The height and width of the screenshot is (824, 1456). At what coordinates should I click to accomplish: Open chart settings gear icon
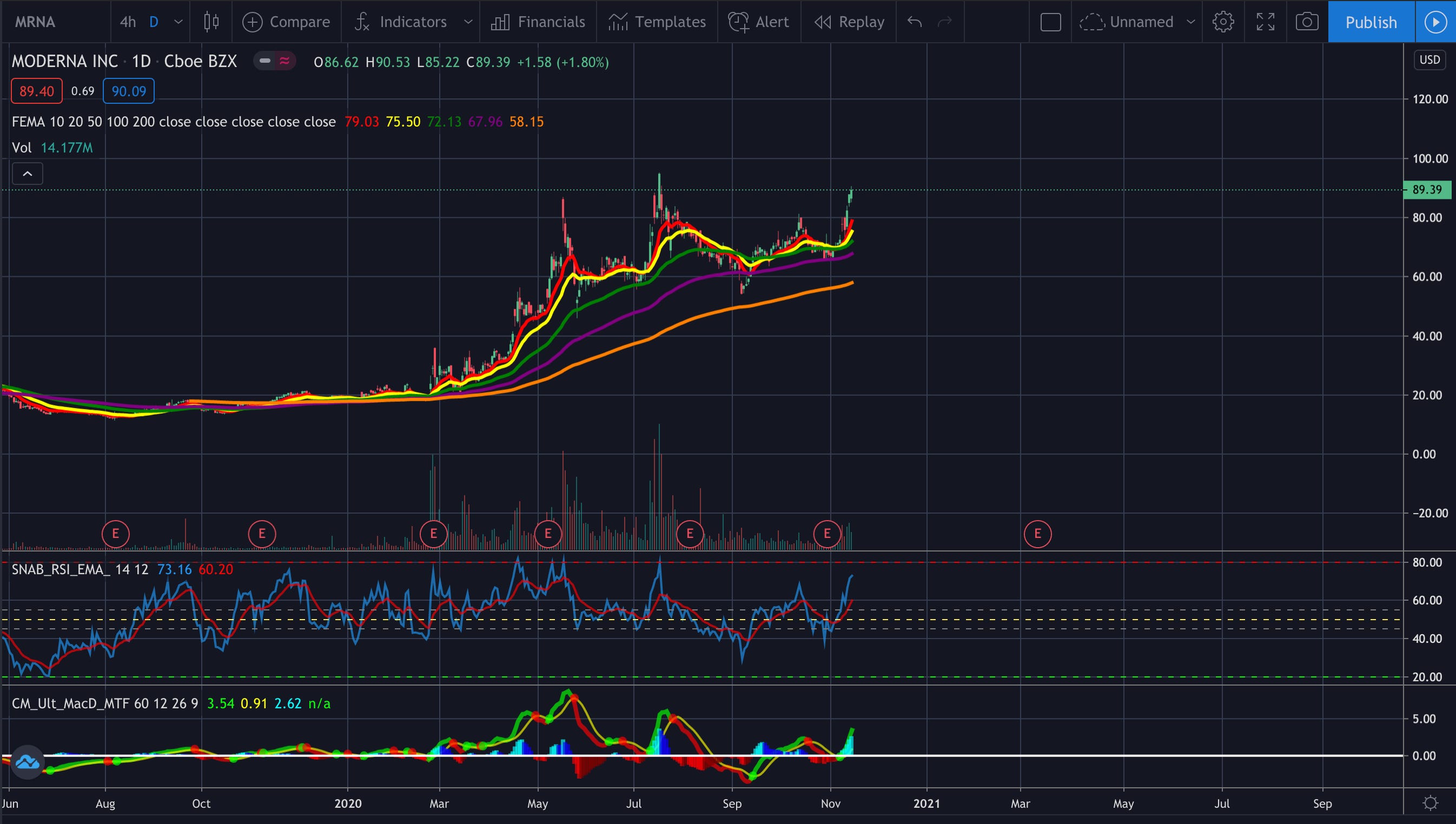(x=1223, y=22)
